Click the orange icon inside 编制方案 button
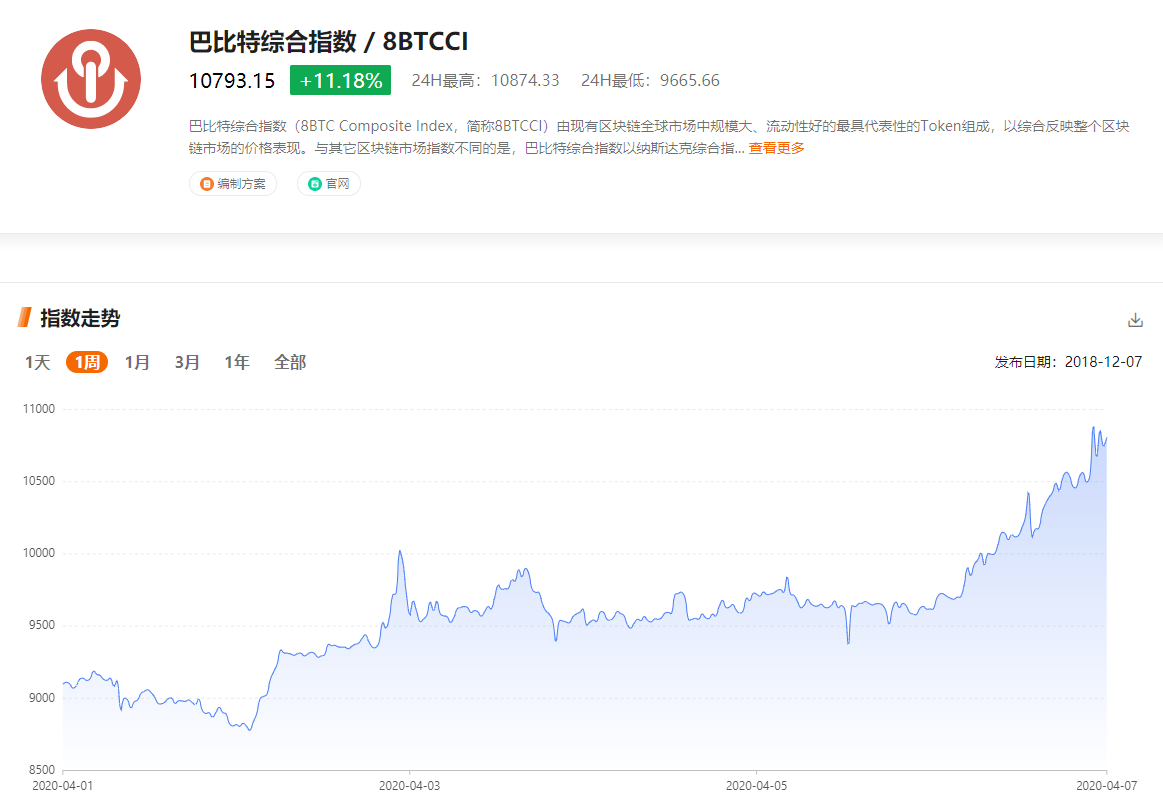The width and height of the screenshot is (1163, 805). [207, 184]
